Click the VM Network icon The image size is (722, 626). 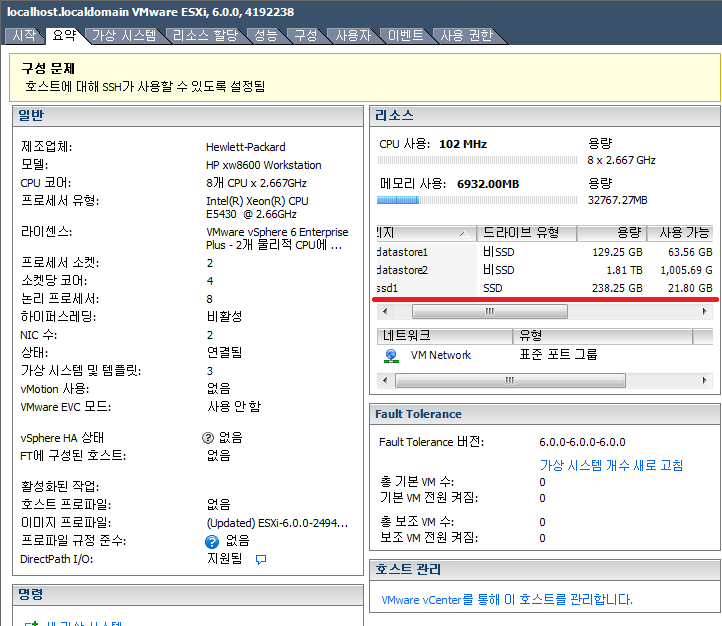pos(391,356)
